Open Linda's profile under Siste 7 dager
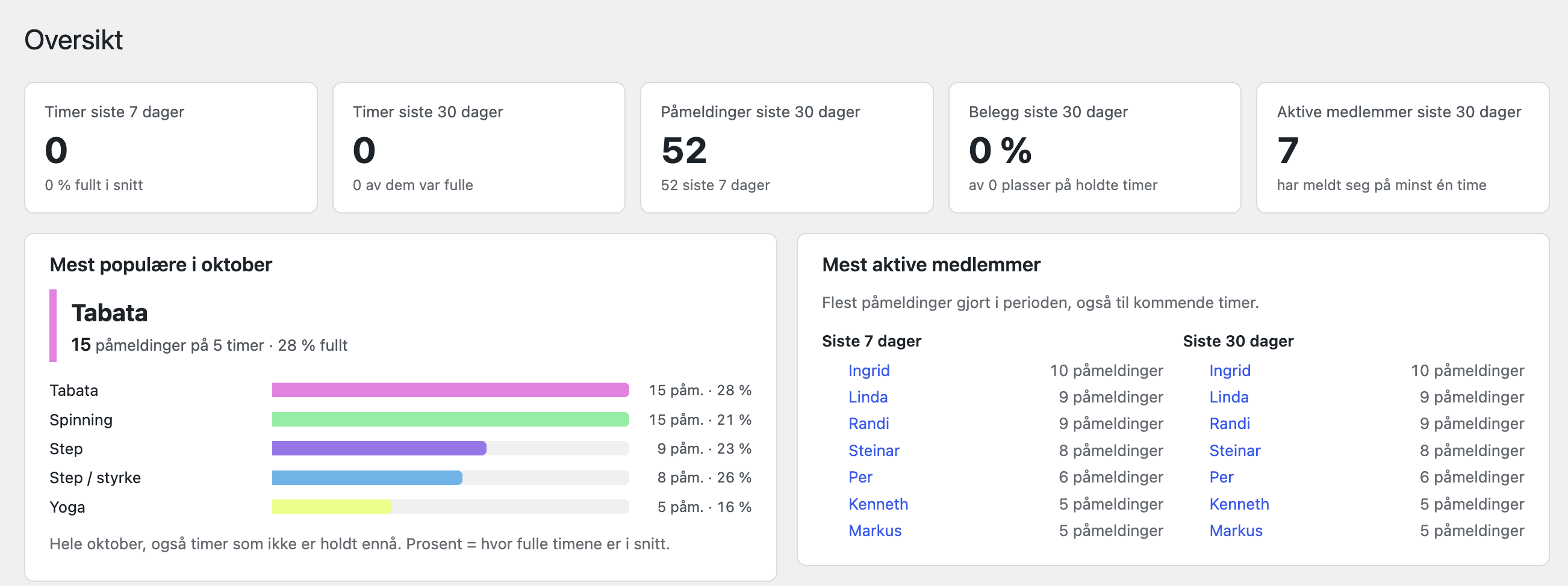The height and width of the screenshot is (586, 1568). point(868,397)
